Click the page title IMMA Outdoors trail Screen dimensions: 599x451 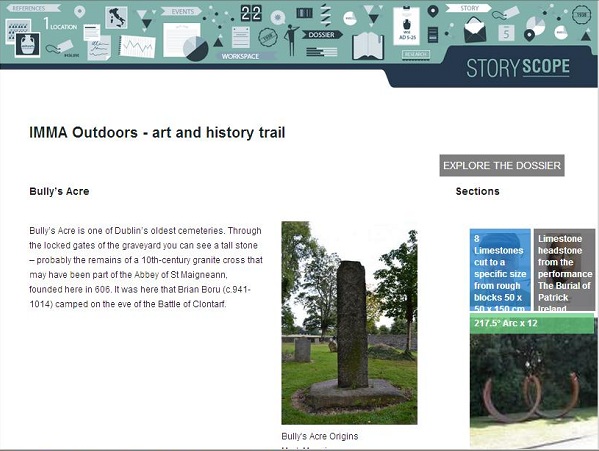tap(157, 133)
